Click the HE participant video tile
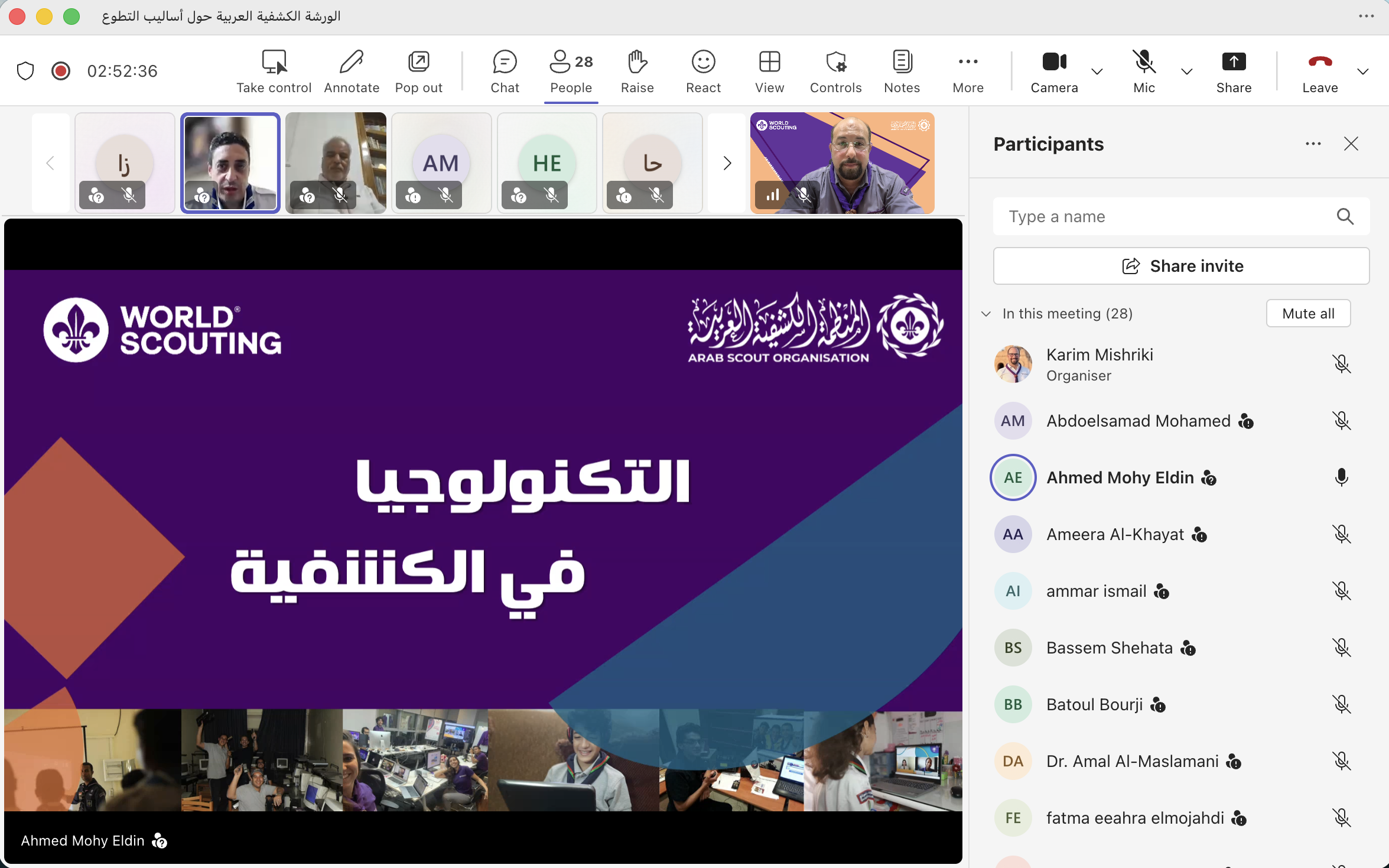1389x868 pixels. (x=547, y=163)
